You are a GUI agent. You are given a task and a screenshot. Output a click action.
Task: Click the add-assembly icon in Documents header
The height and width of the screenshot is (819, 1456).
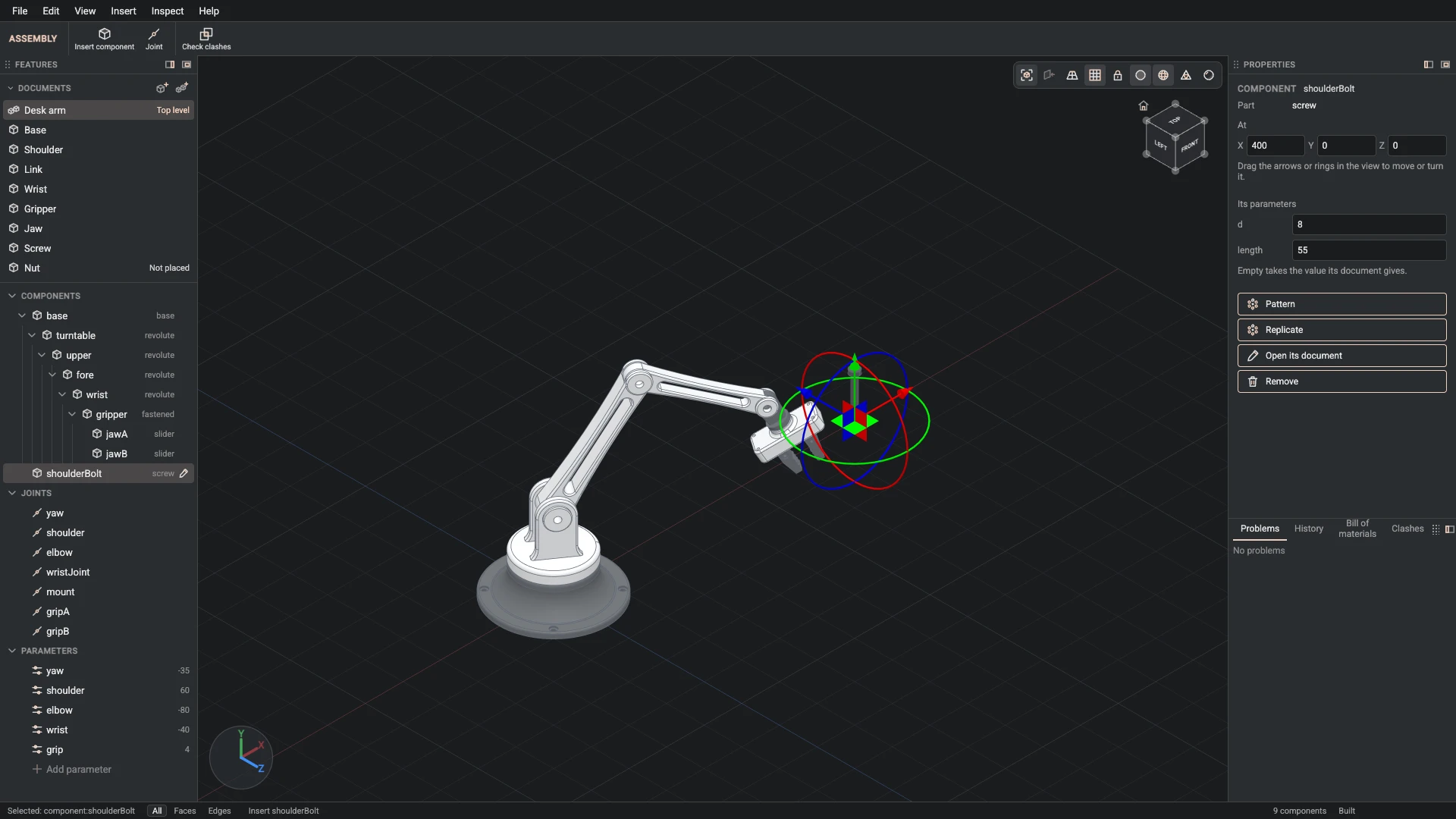tap(182, 88)
